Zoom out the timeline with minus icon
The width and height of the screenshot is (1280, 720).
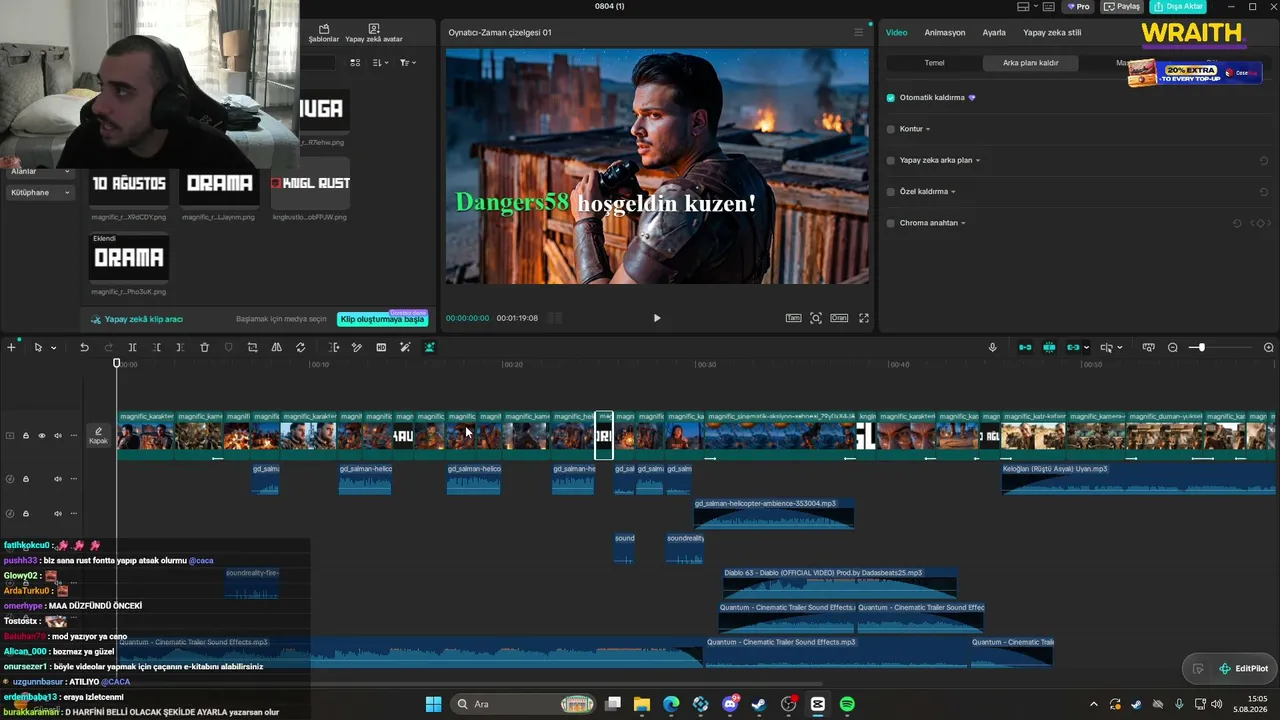(x=1173, y=347)
